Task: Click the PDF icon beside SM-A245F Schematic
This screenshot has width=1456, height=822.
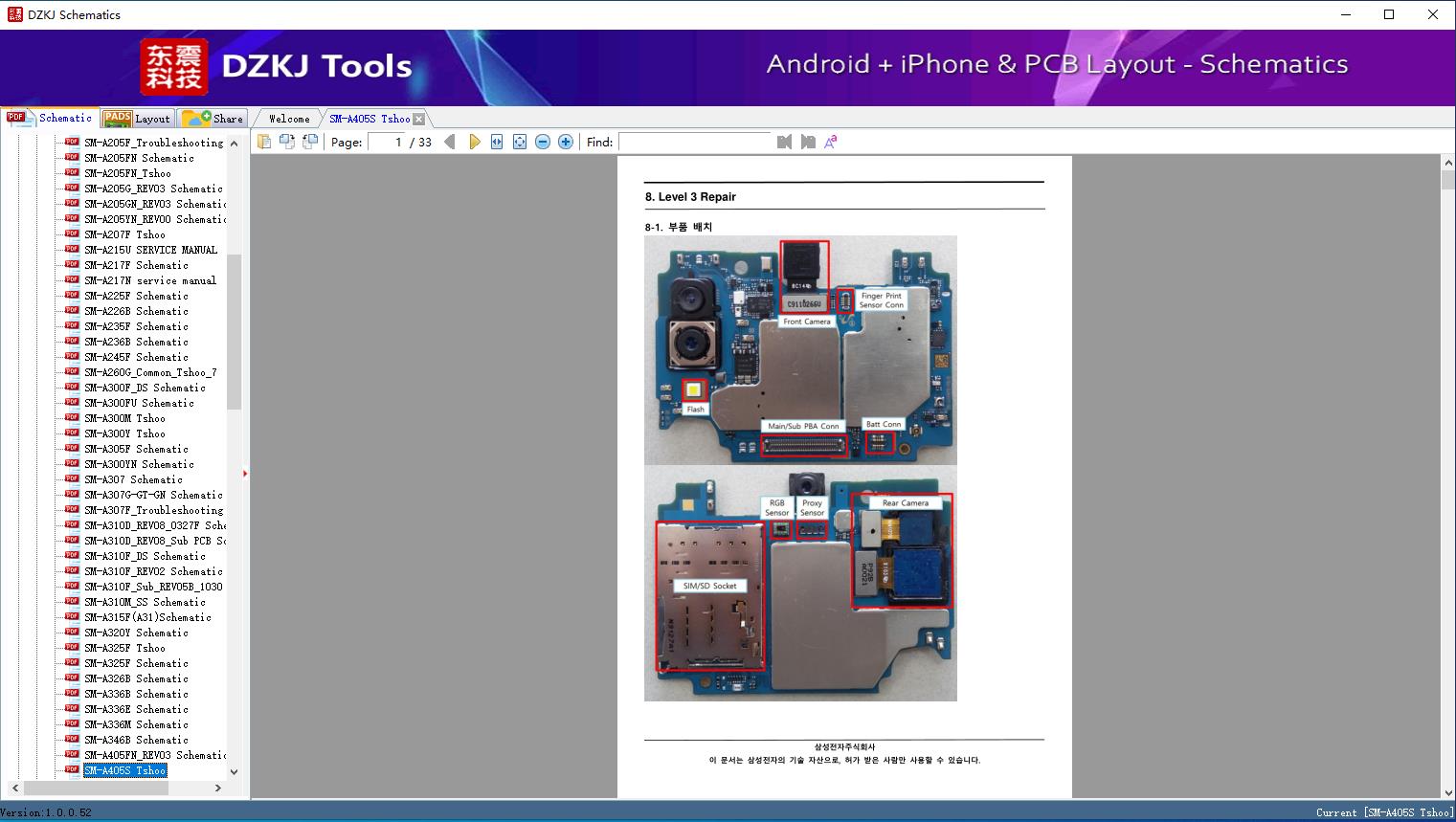Action: click(x=72, y=357)
